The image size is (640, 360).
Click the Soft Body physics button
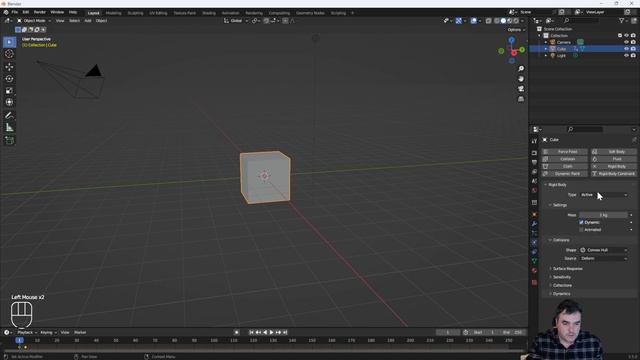(613, 151)
